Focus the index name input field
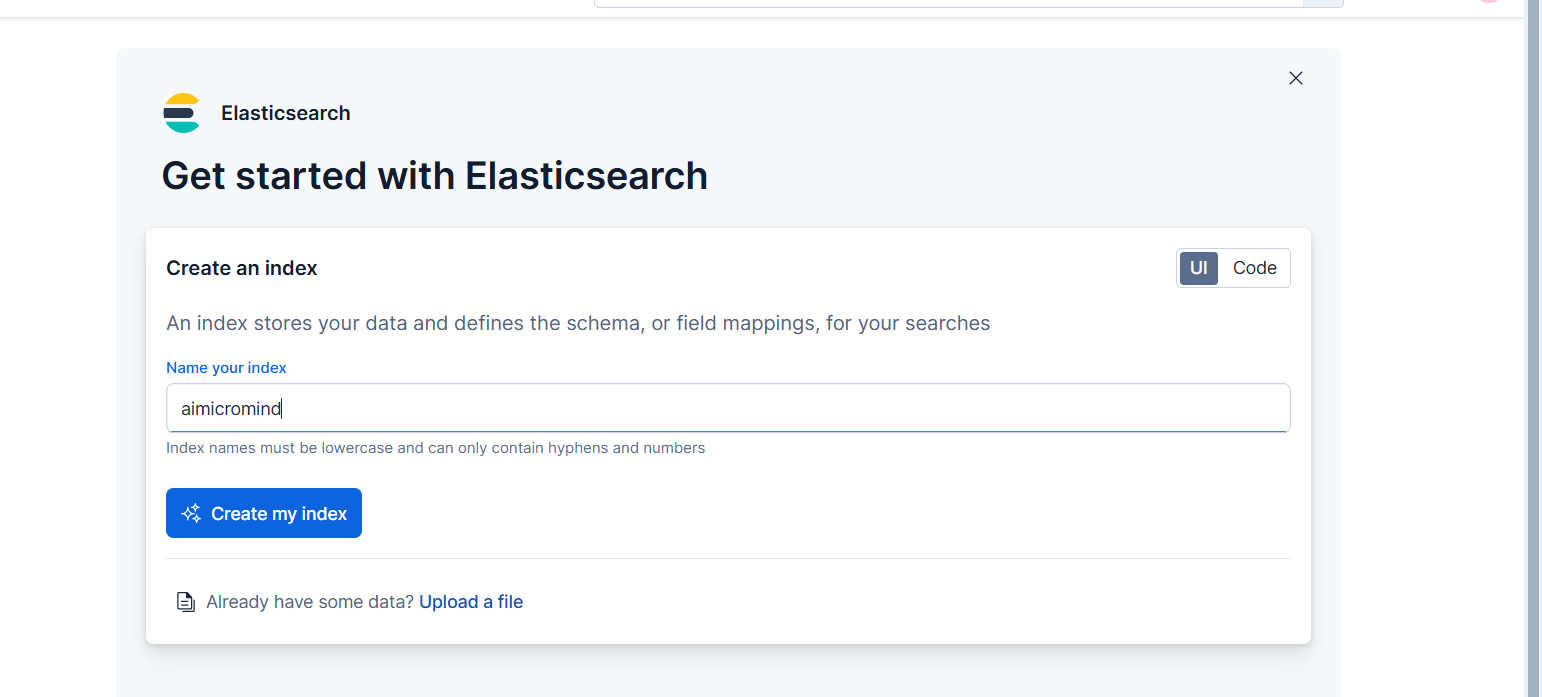Screen dimensions: 1542x697 click(x=727, y=408)
